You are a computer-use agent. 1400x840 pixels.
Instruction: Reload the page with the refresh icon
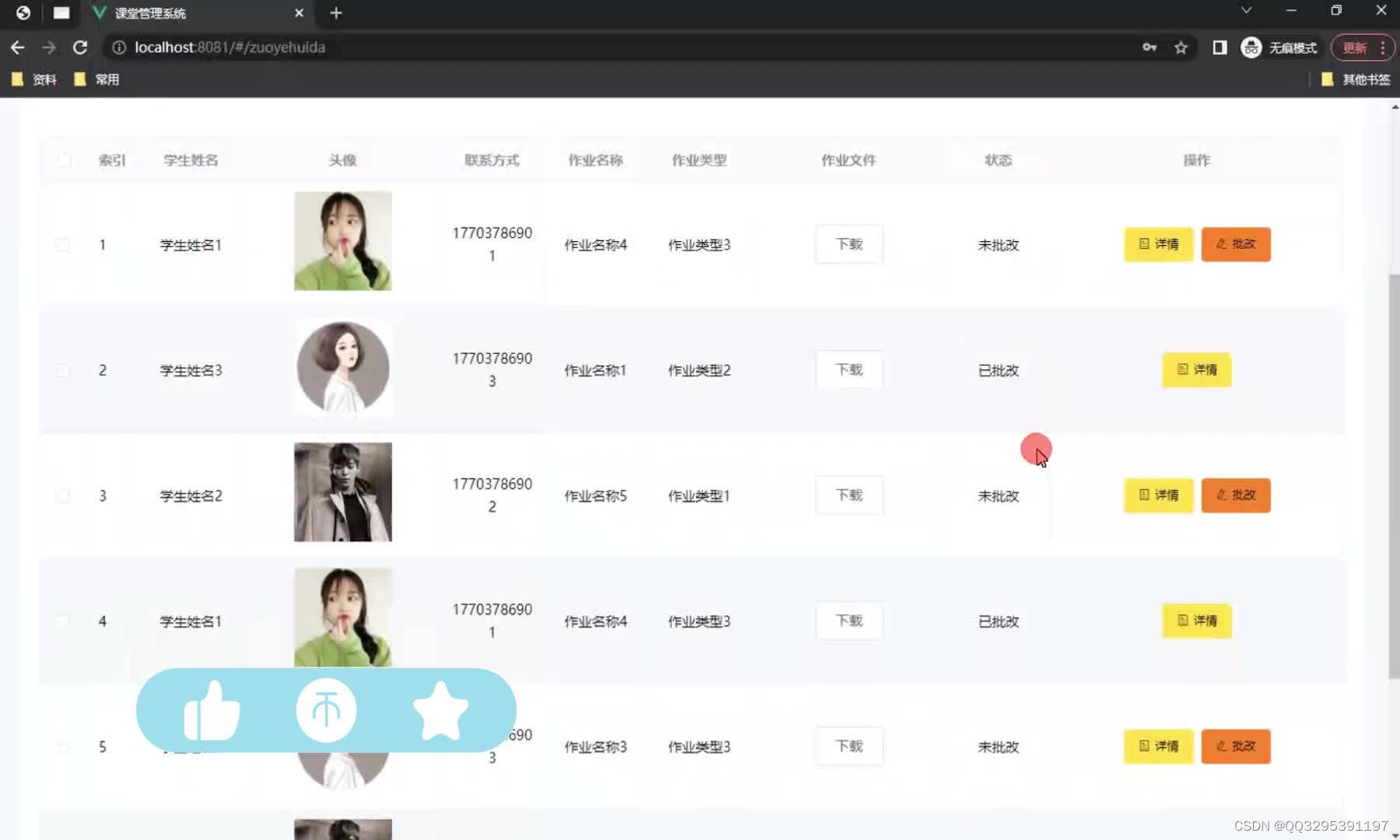(80, 47)
